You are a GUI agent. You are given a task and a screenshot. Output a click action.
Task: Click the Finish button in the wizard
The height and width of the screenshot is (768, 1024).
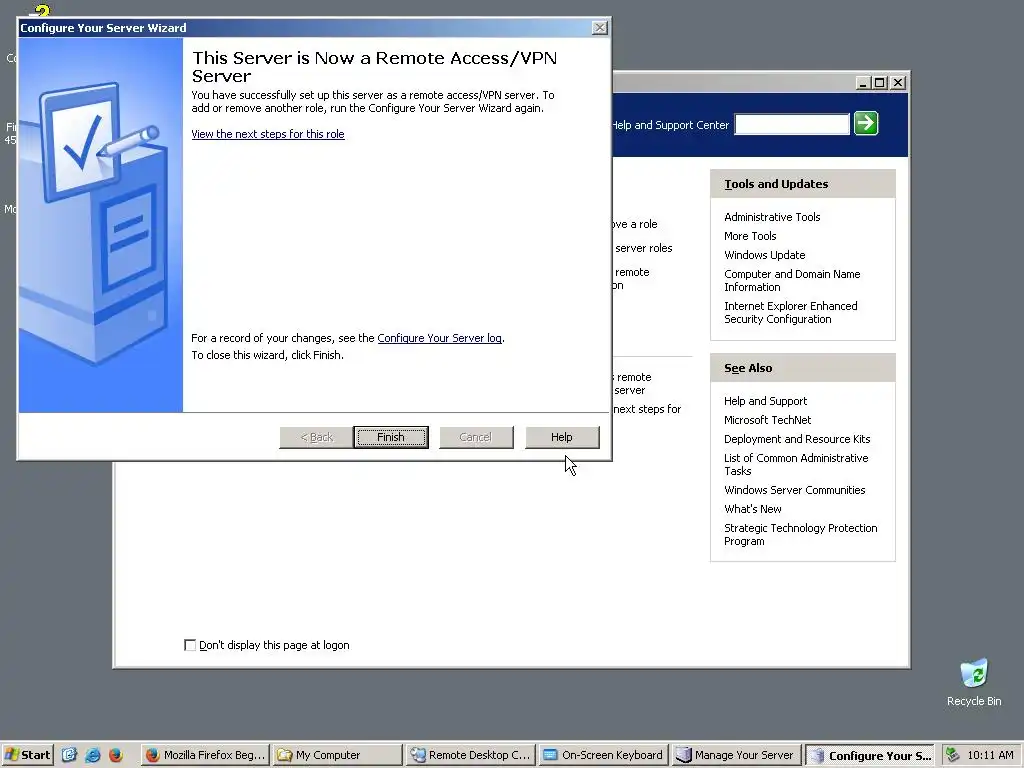391,437
